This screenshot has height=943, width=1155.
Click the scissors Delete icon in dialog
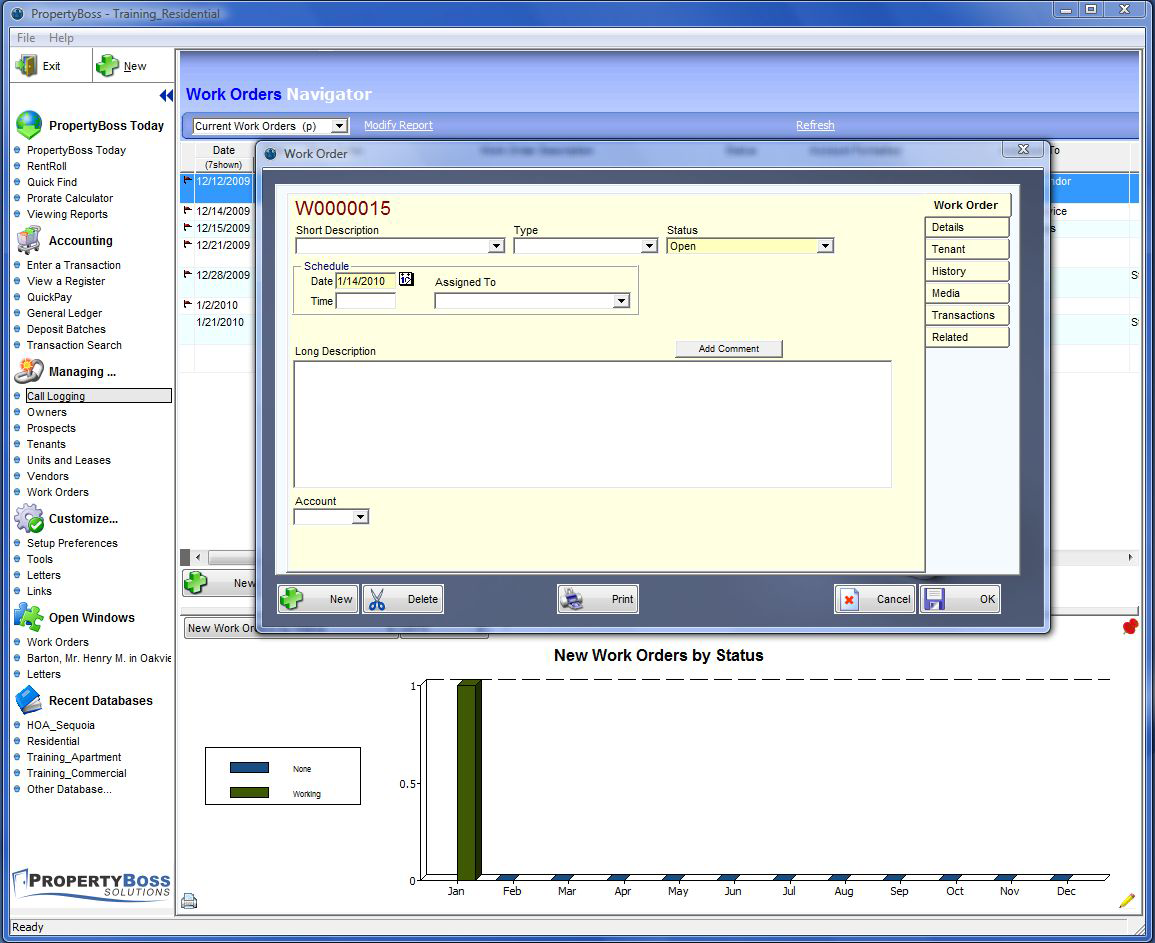point(377,599)
